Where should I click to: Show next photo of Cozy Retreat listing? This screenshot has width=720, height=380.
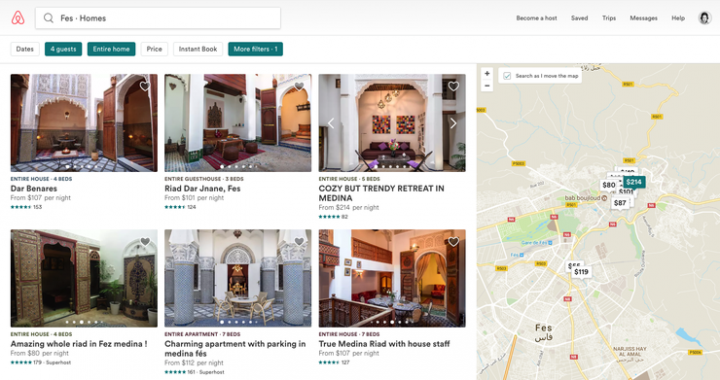pos(453,123)
